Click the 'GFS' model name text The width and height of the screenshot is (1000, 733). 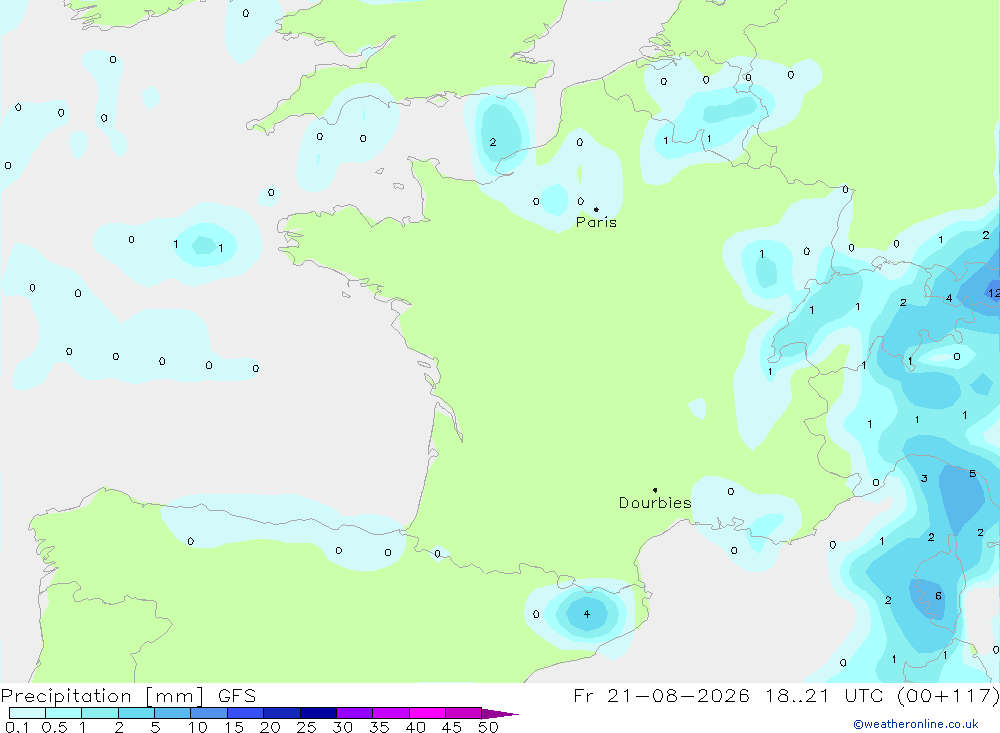[237, 696]
